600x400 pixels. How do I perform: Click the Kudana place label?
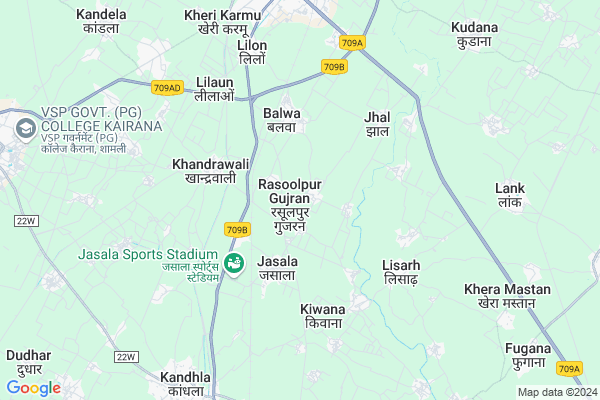474,28
